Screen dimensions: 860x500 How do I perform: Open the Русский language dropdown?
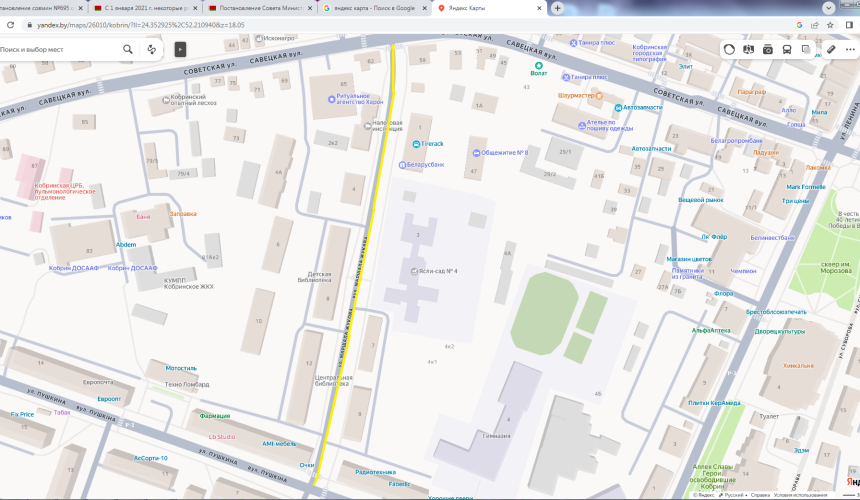[734, 494]
